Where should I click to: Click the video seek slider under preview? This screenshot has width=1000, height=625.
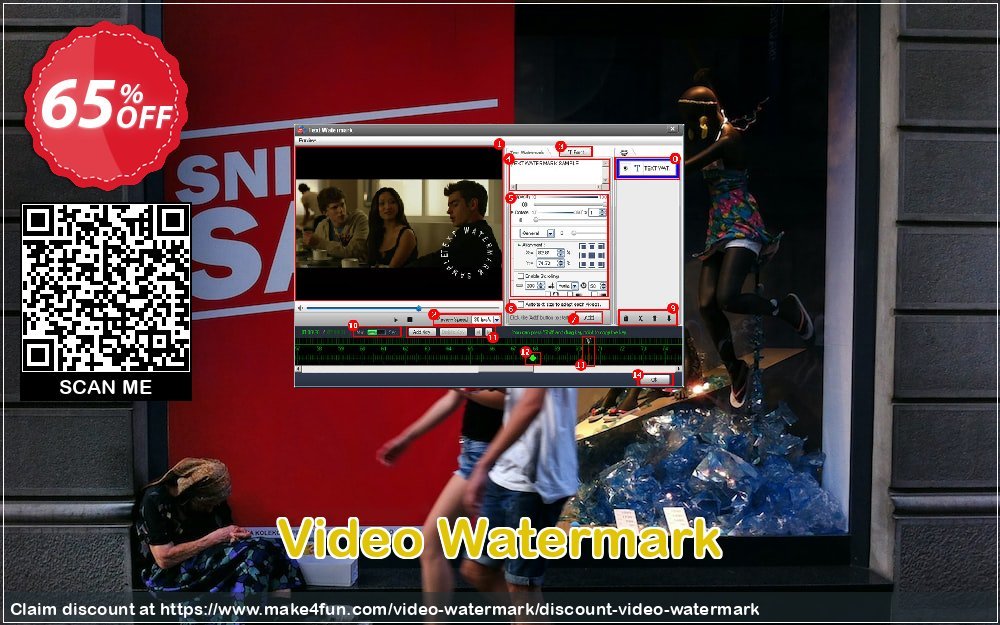coord(402,308)
